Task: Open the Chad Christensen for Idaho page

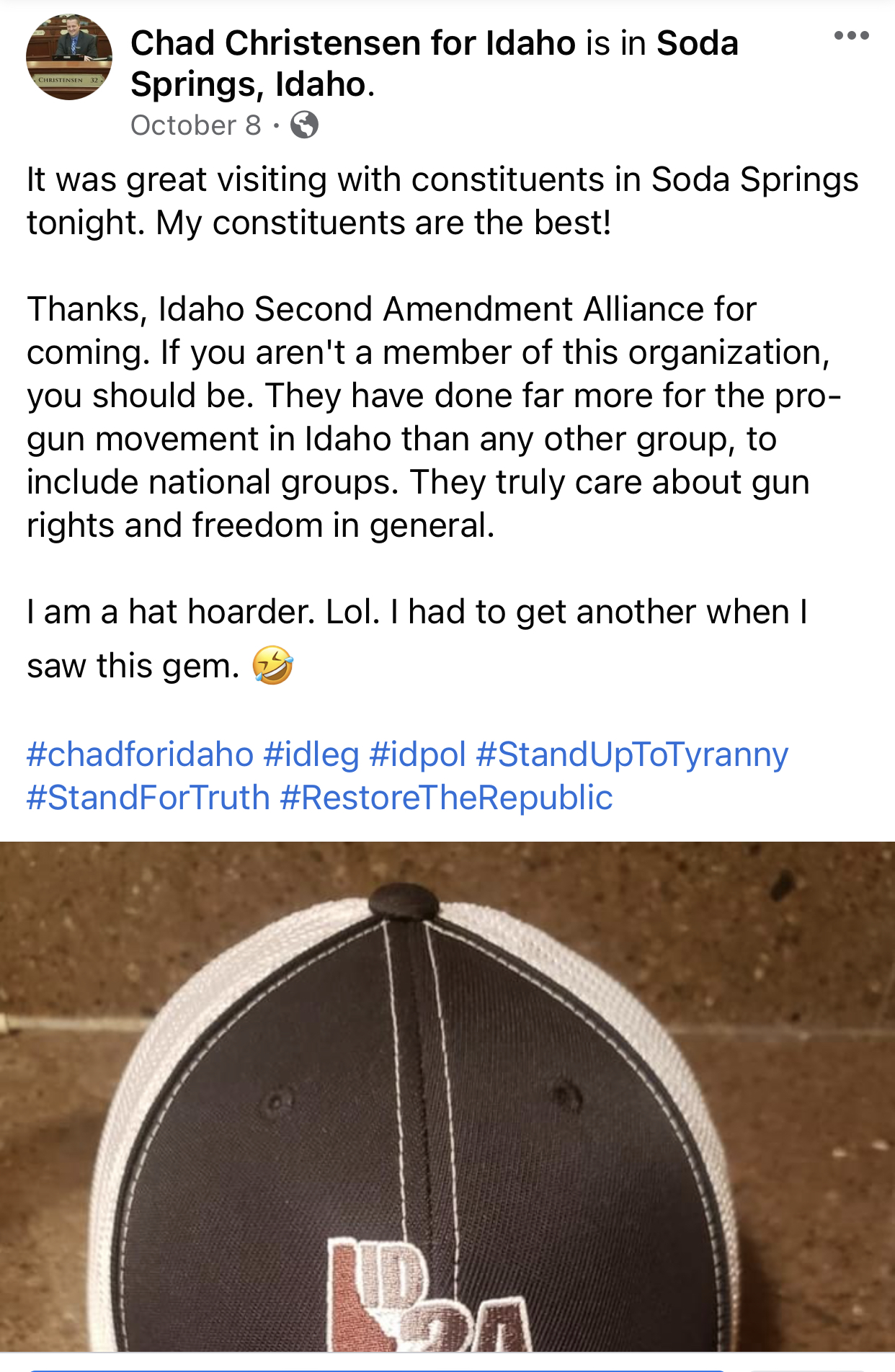Action: pos(353,44)
